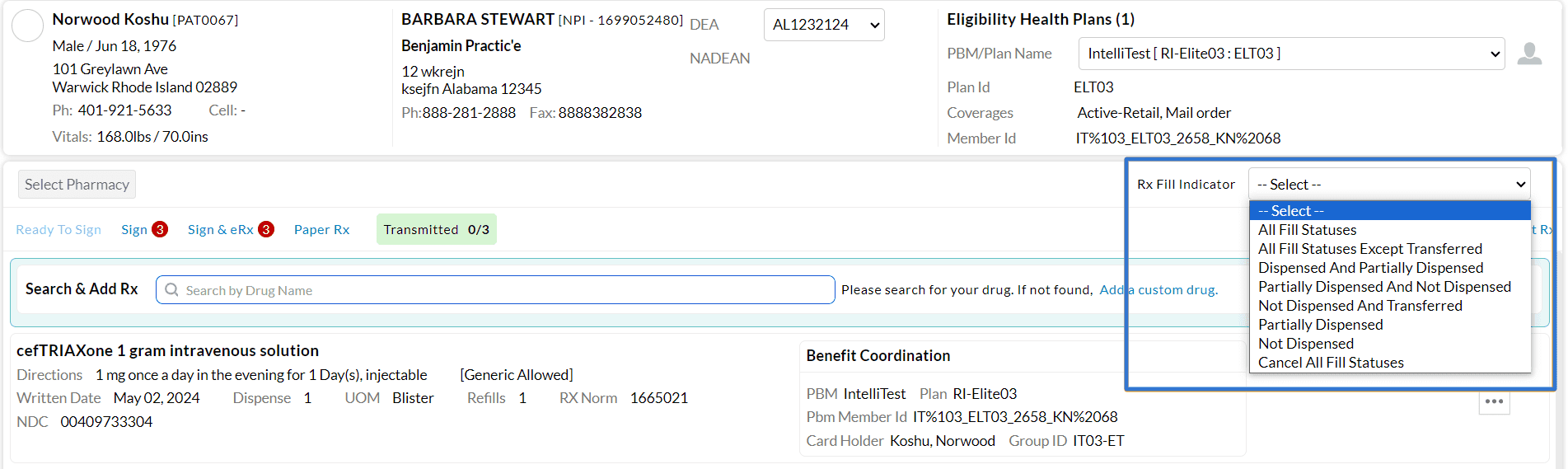Choose All Fill Statuses option

point(1307,230)
